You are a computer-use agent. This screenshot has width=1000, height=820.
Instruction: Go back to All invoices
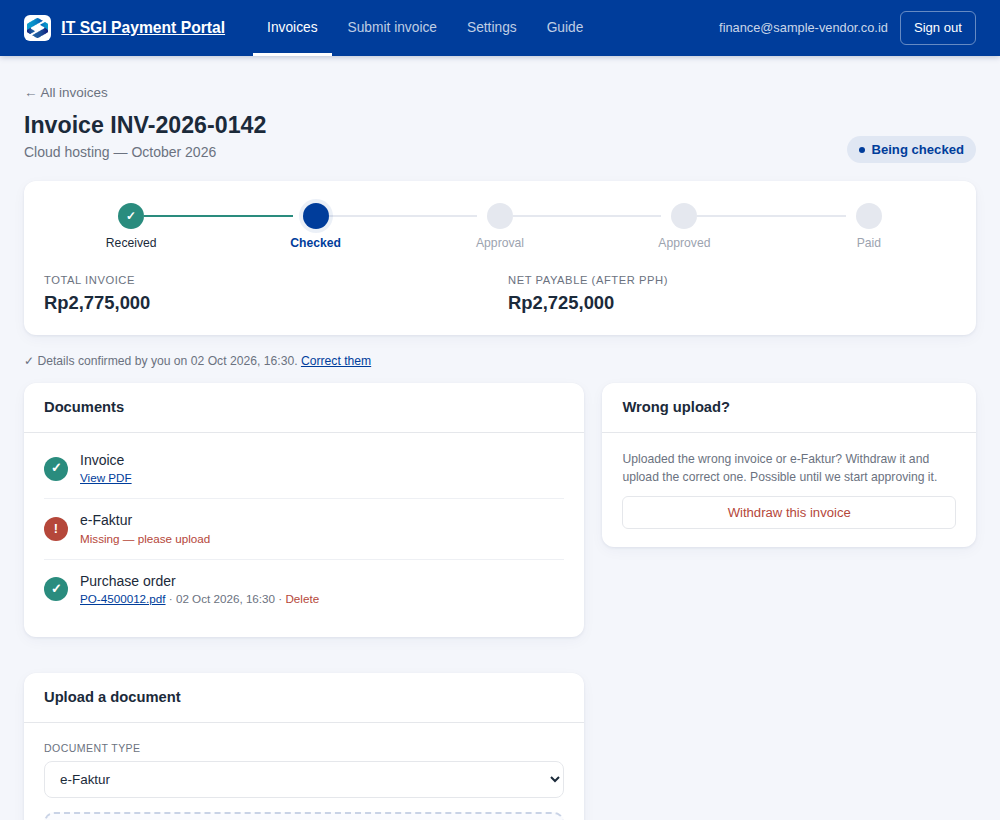tap(66, 93)
